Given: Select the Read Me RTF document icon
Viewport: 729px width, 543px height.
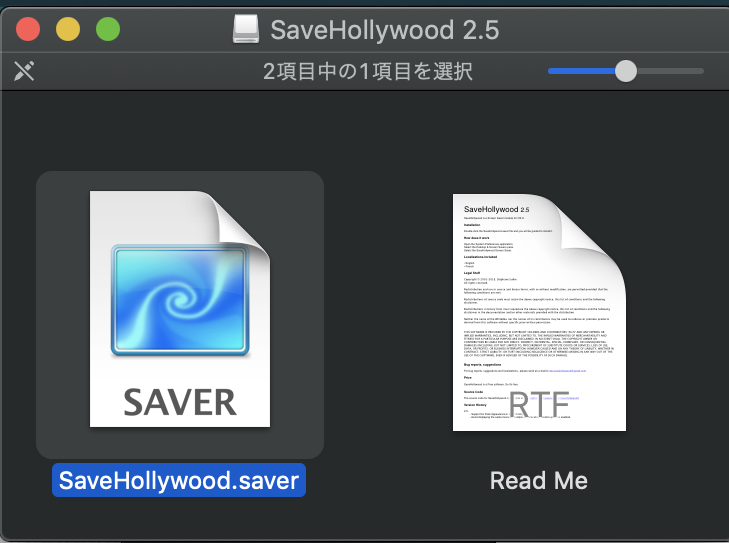Looking at the screenshot, I should point(539,312).
